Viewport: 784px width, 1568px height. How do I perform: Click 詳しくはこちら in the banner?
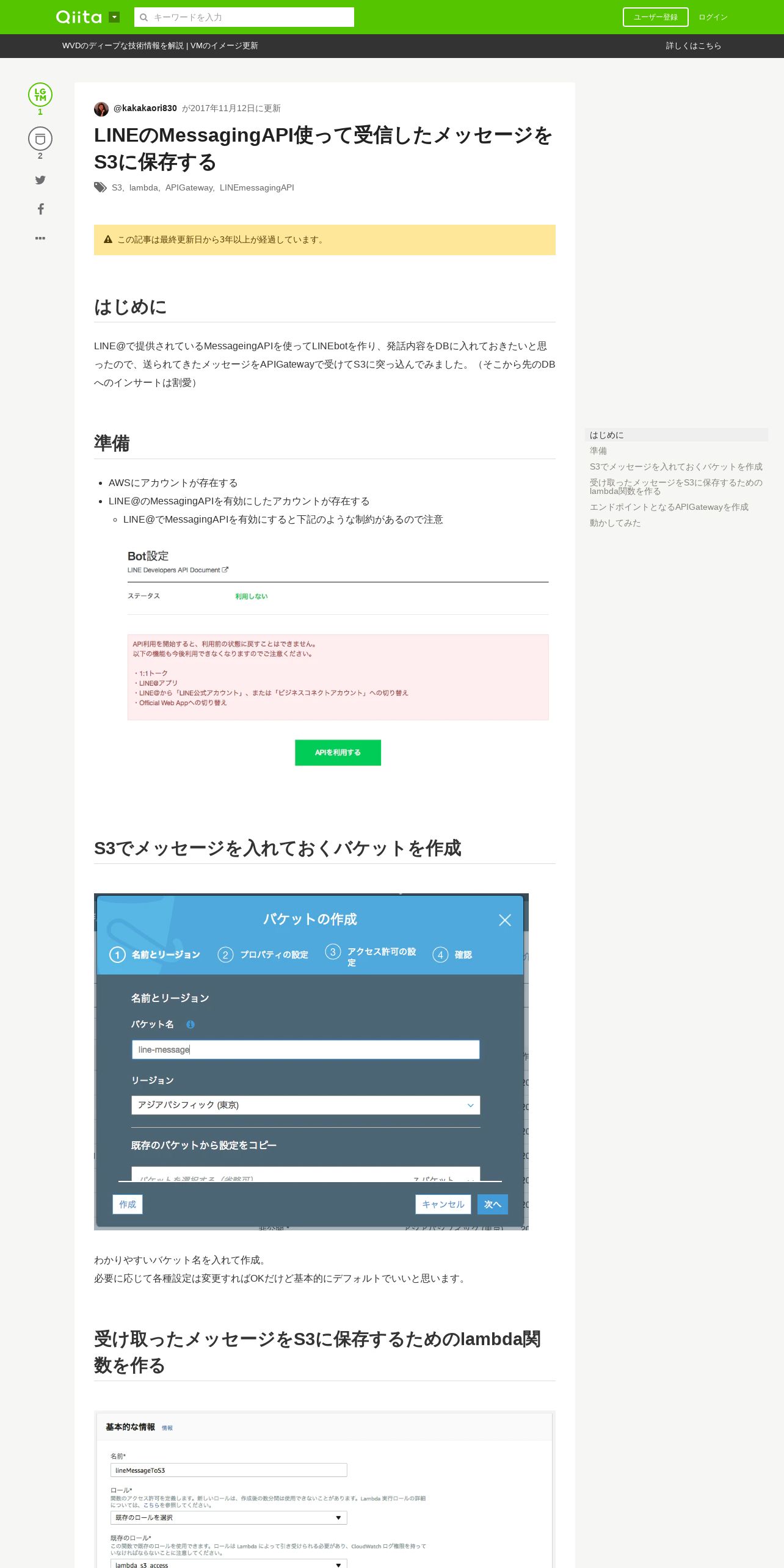click(x=694, y=46)
